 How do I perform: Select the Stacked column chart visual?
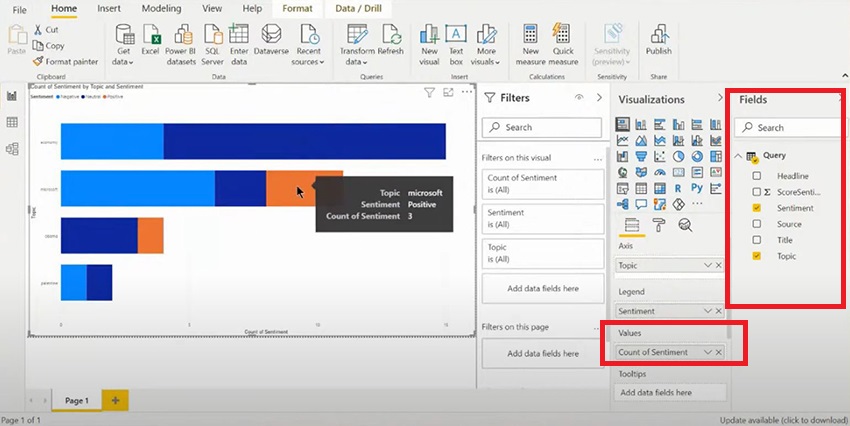pos(641,124)
